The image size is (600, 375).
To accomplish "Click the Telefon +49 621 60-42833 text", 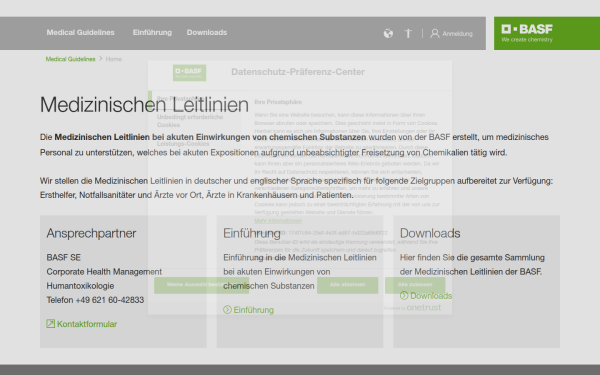I will pyautogui.click(x=95, y=300).
